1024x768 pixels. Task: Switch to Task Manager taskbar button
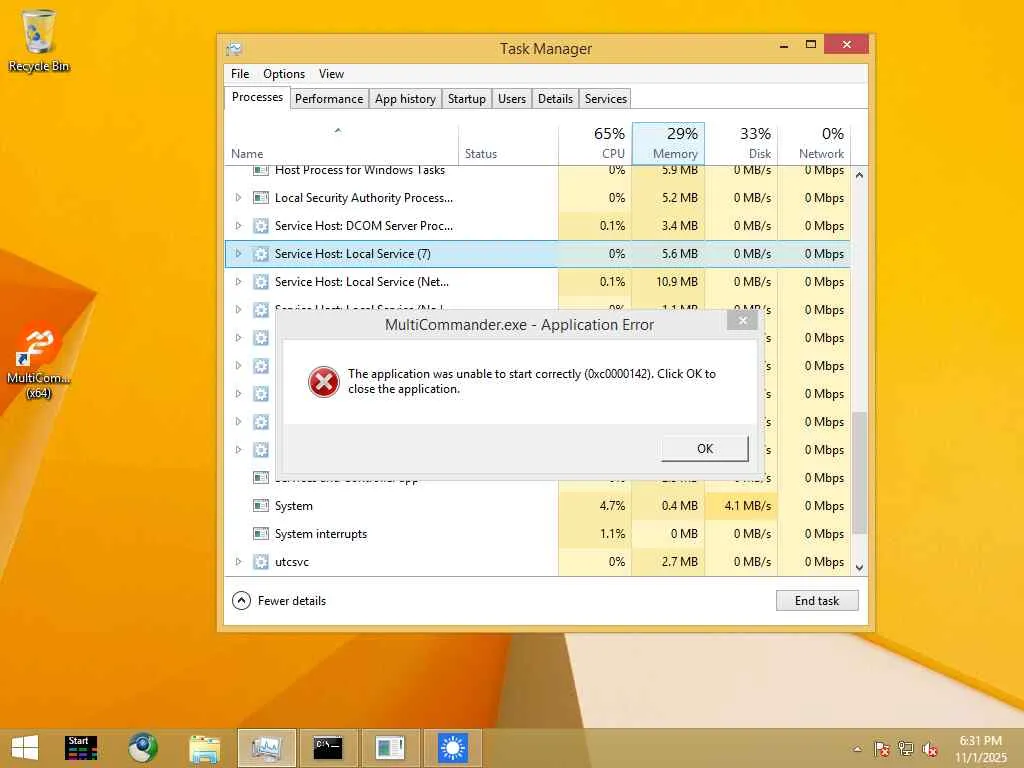click(x=266, y=748)
